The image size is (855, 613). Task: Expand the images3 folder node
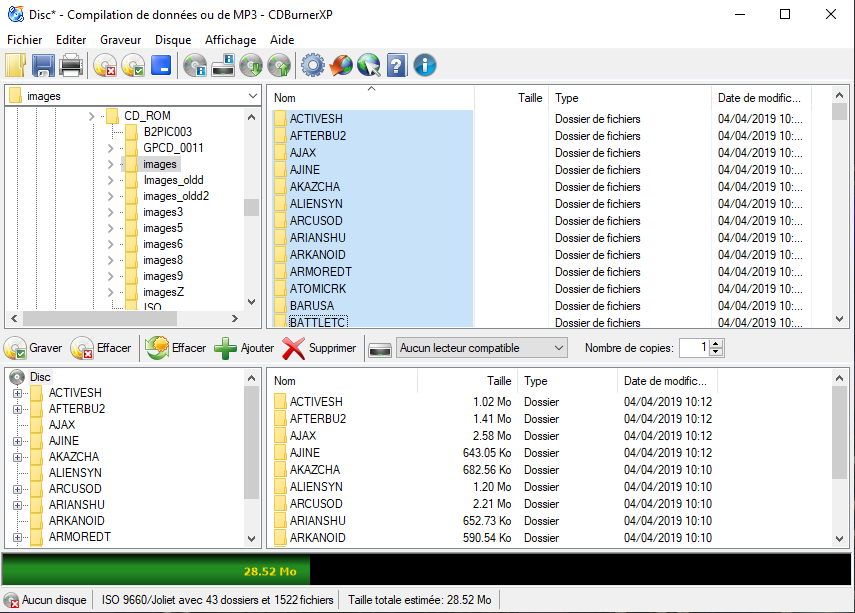tap(111, 212)
